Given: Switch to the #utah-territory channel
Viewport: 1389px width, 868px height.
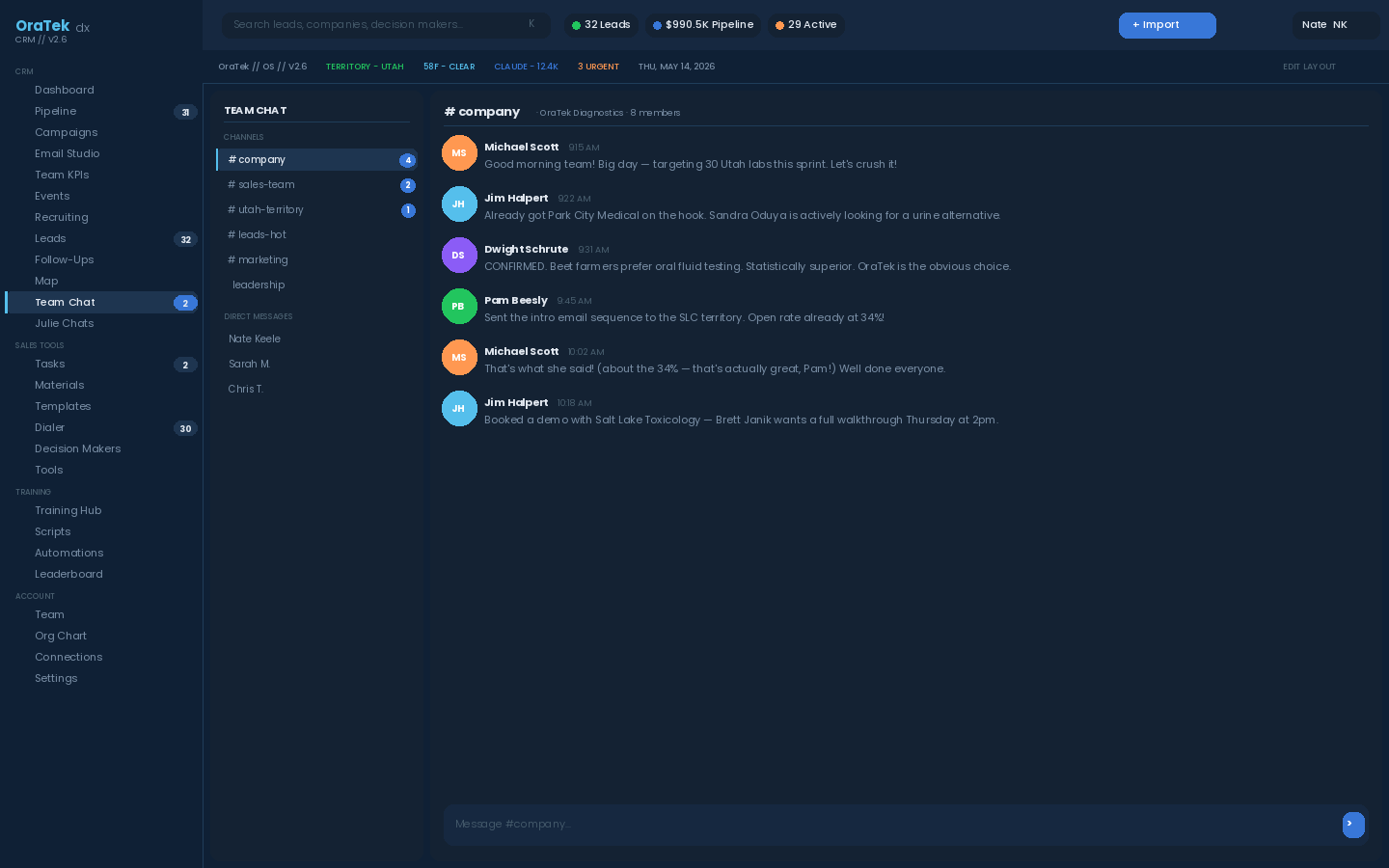Looking at the screenshot, I should point(316,210).
